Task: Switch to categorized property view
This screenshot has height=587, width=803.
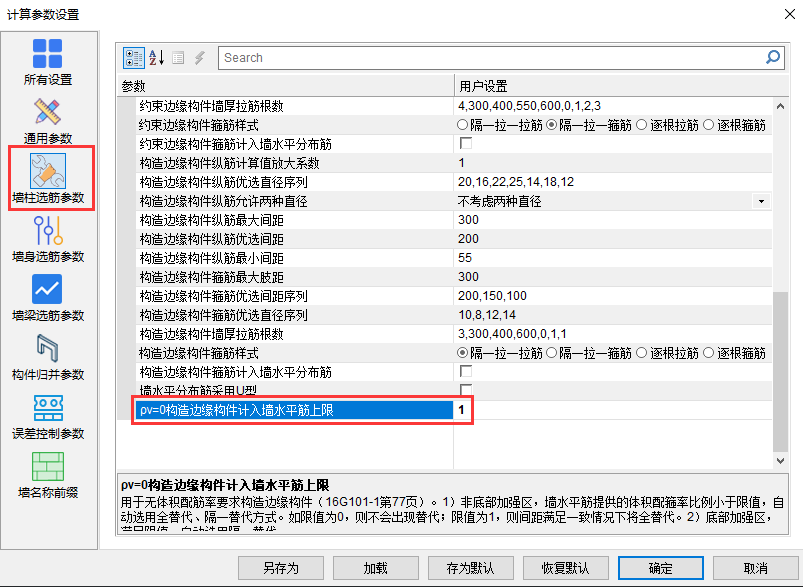Action: 134,57
